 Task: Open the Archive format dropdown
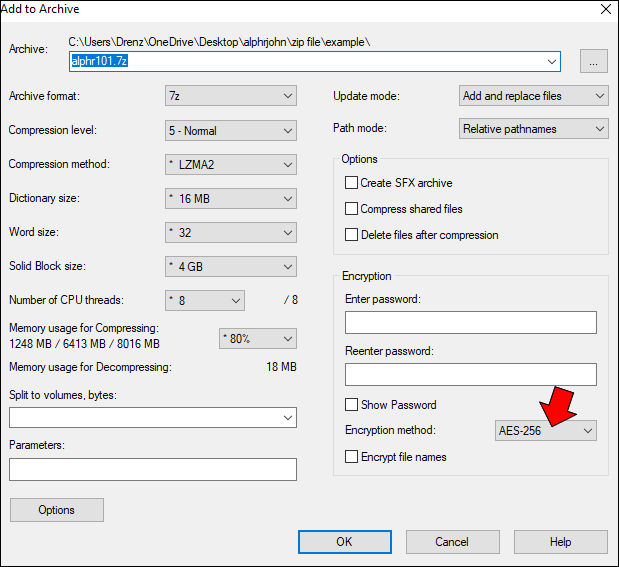231,96
